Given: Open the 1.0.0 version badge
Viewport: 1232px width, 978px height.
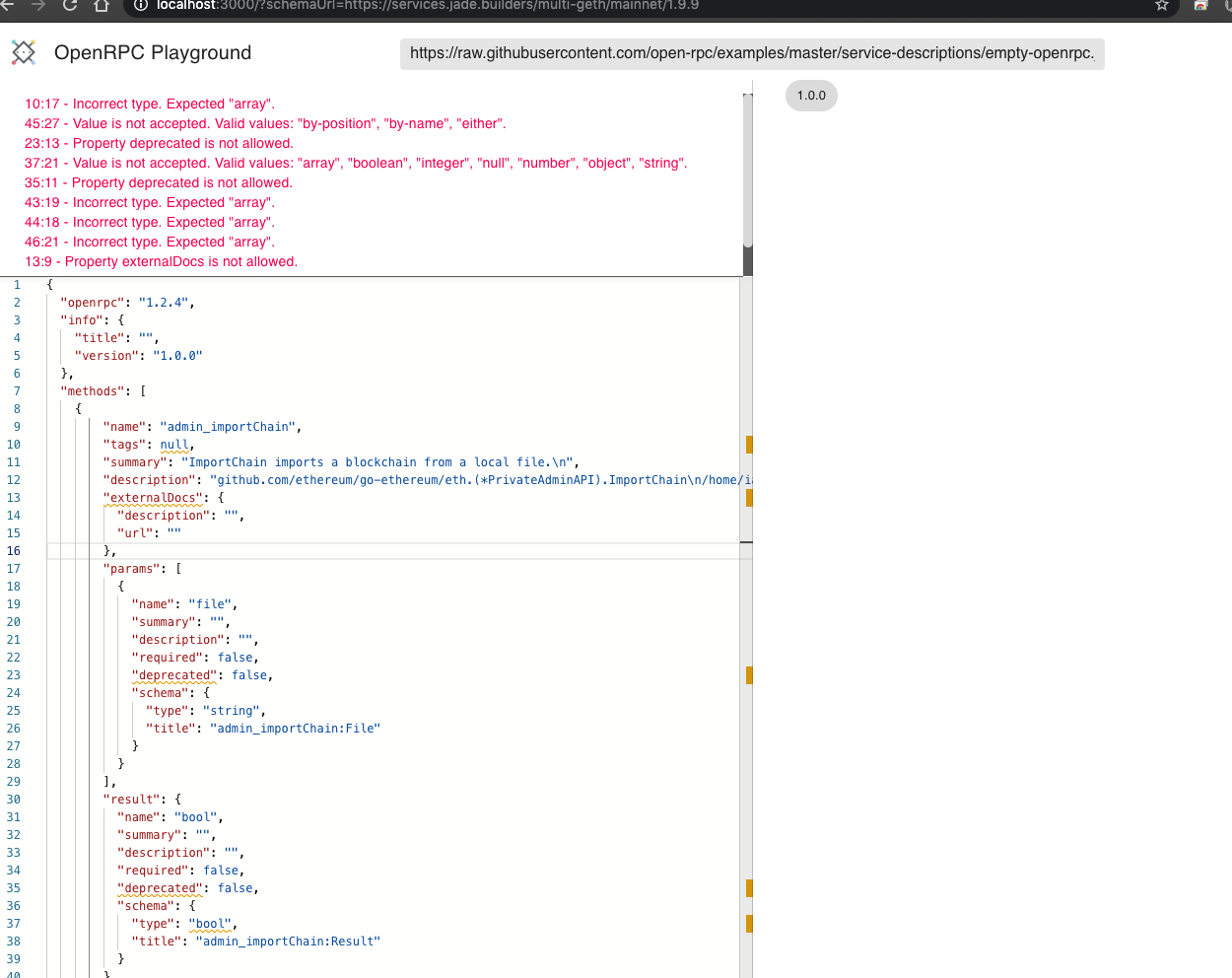Looking at the screenshot, I should click(810, 96).
